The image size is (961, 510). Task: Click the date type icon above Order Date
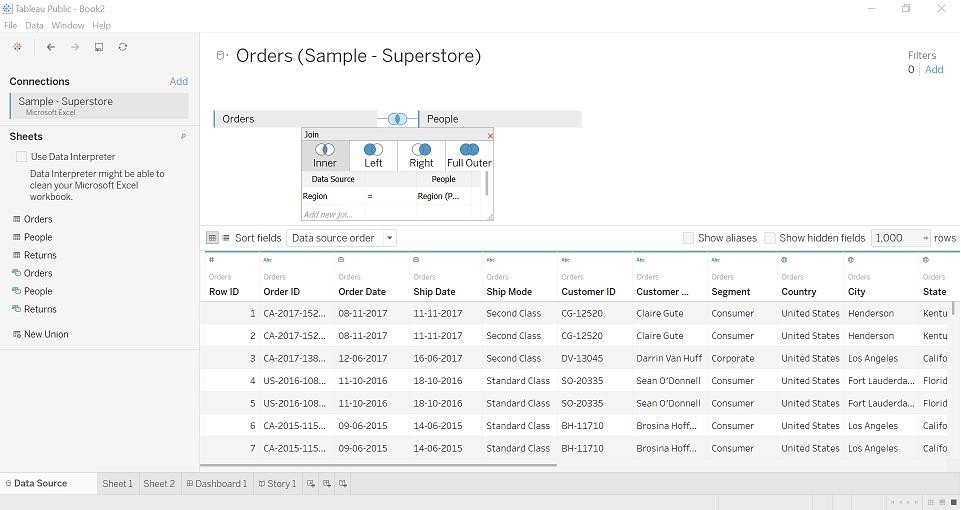pyautogui.click(x=341, y=260)
